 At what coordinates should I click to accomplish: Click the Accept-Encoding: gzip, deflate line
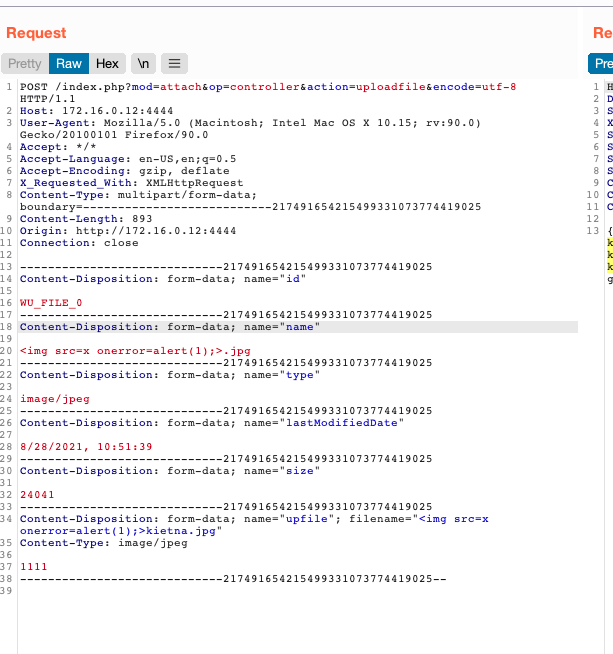[x=124, y=171]
